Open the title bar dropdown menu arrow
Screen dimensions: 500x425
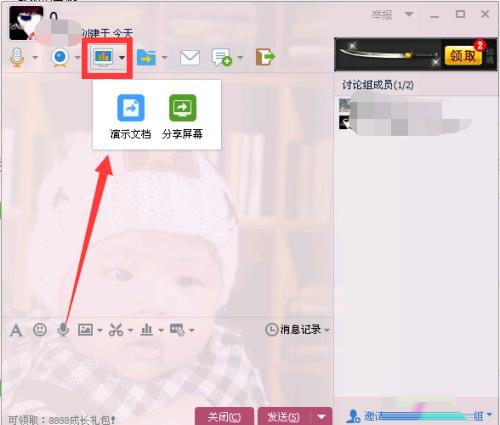click(x=409, y=14)
